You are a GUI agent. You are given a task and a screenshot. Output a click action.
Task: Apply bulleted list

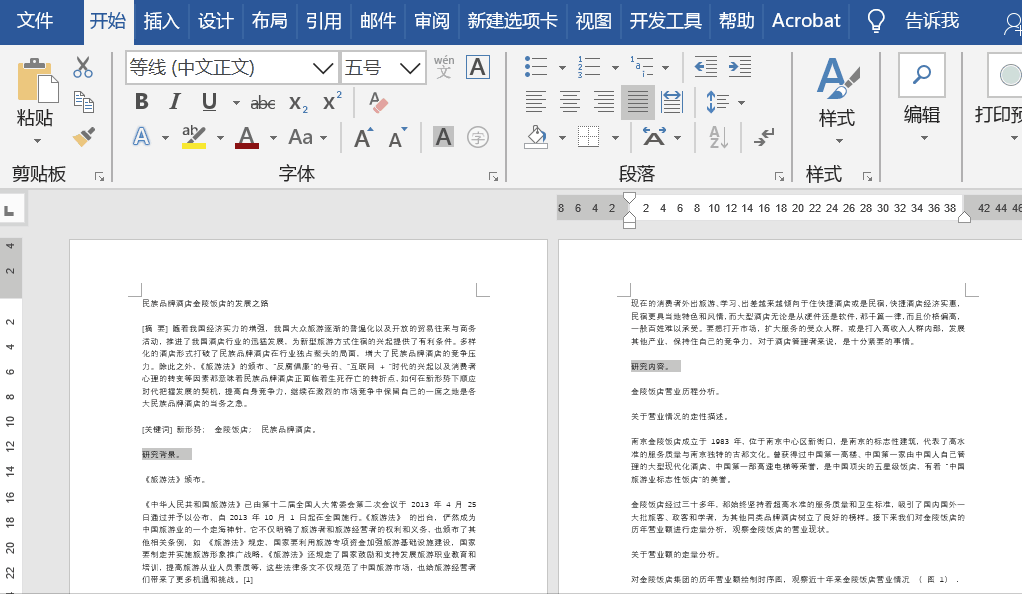point(536,67)
